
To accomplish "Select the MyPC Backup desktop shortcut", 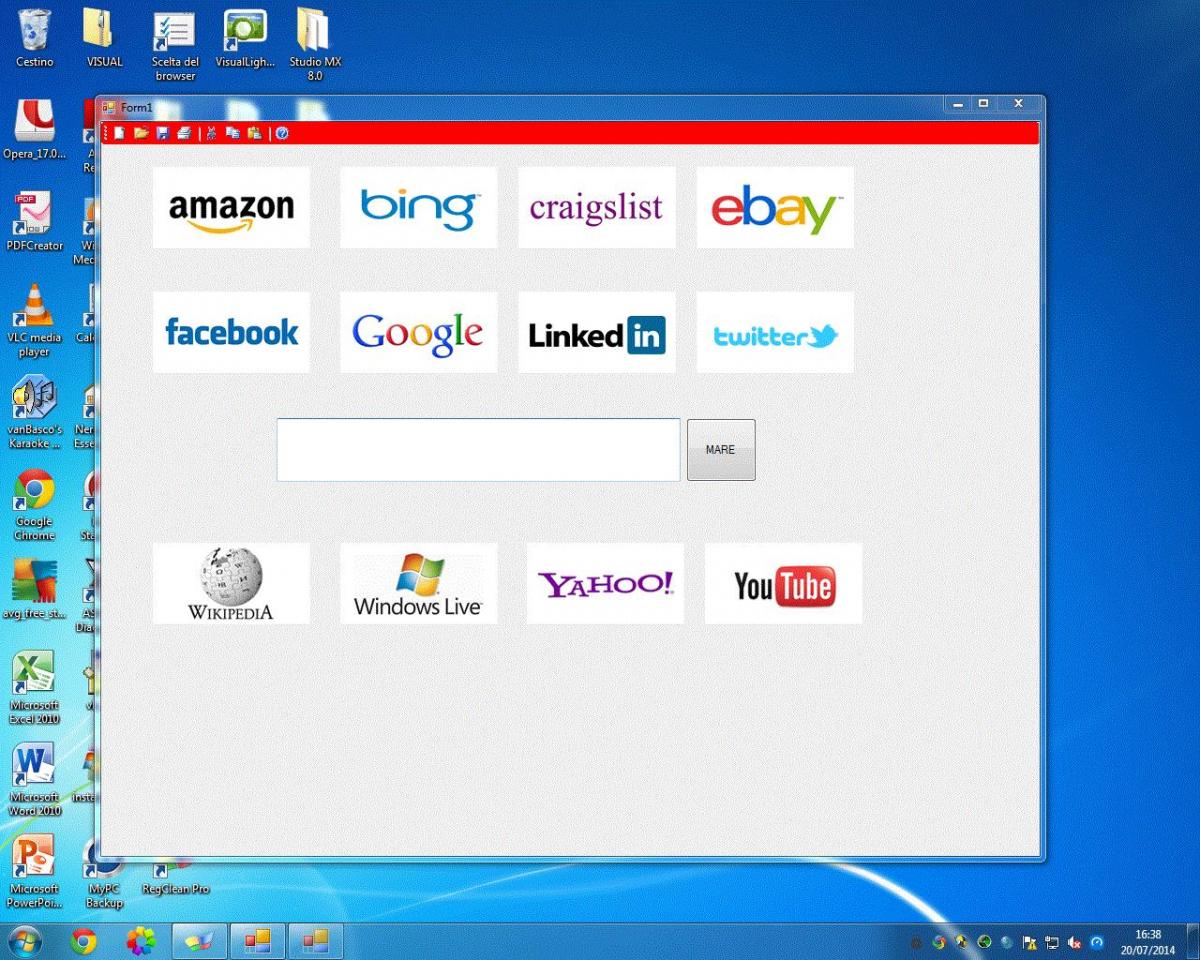I will click(x=104, y=872).
